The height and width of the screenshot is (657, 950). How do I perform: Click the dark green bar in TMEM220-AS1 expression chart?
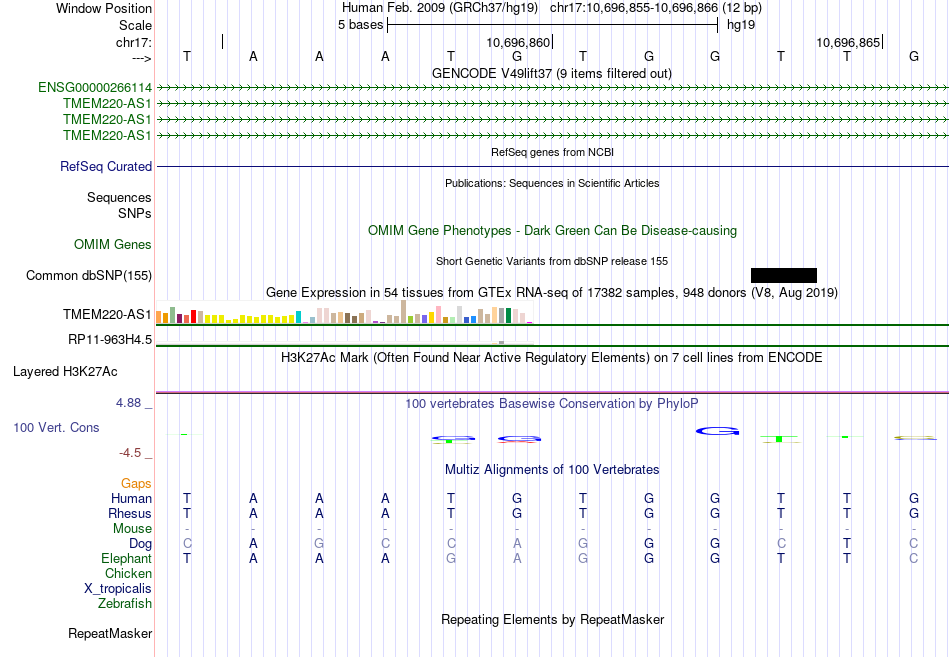[x=508, y=315]
